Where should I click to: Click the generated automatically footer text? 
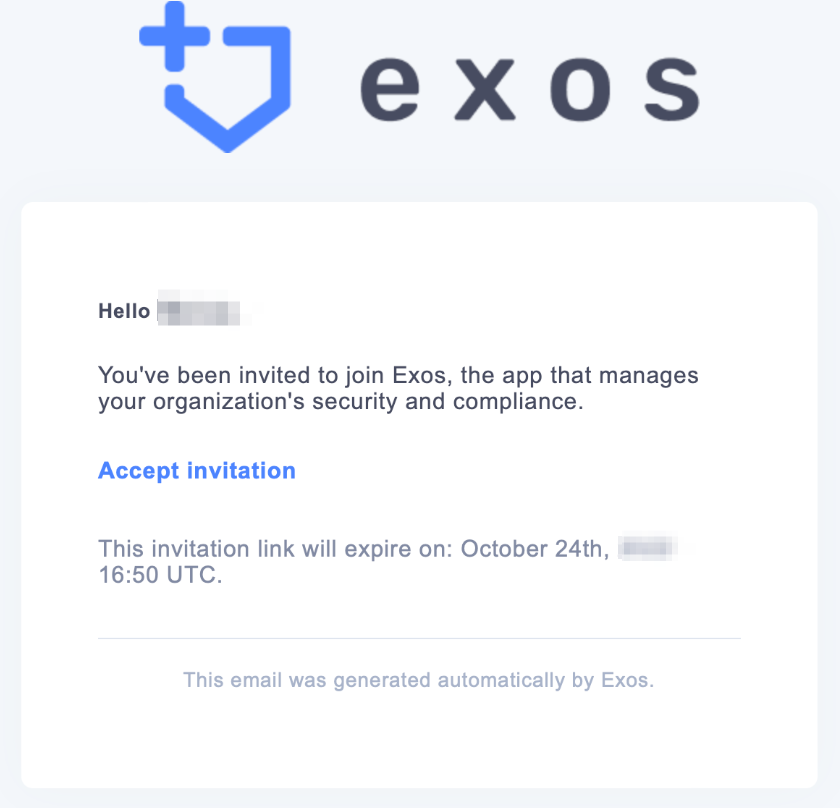coord(418,680)
